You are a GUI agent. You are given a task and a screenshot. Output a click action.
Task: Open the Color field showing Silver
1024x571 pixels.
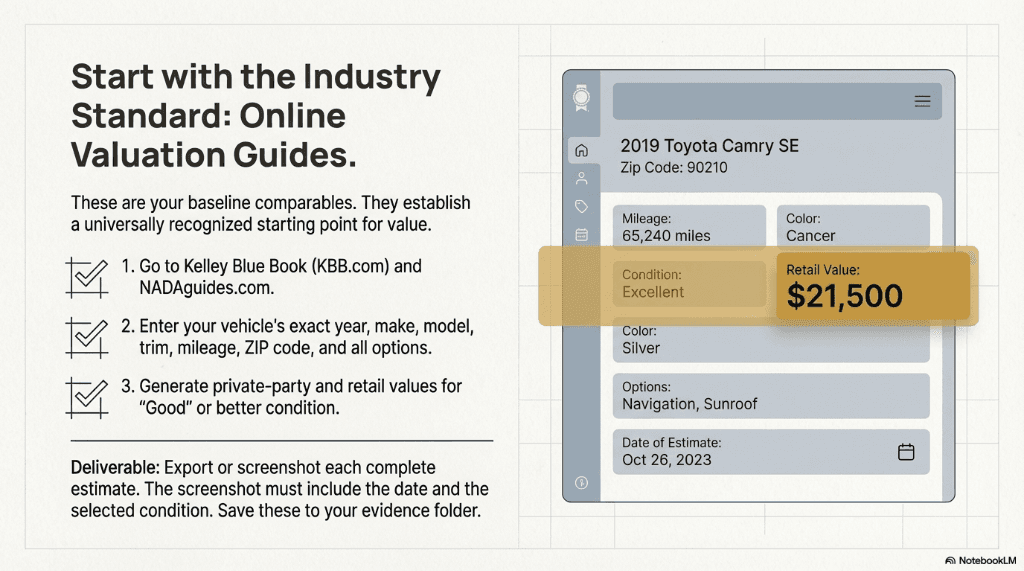click(x=770, y=340)
